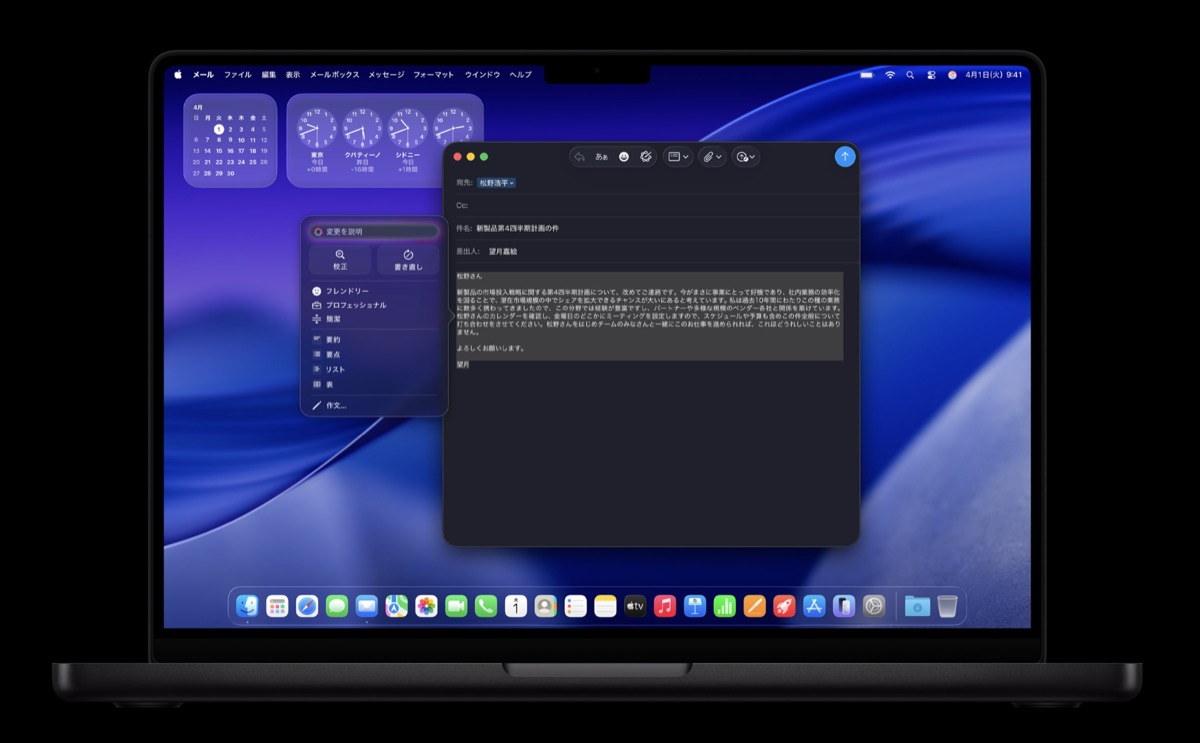The height and width of the screenshot is (743, 1200).
Task: Open Safari from the Dock
Action: [x=307, y=606]
